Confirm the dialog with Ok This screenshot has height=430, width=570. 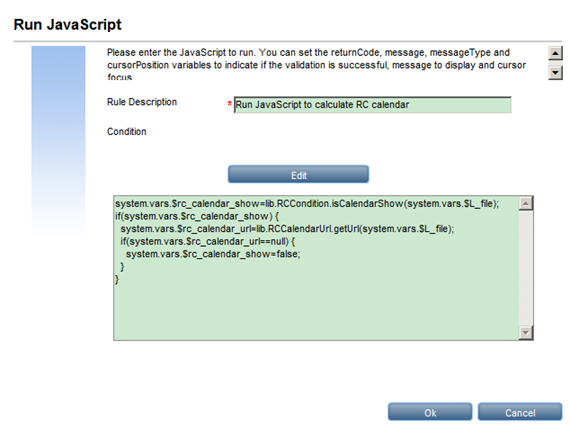pos(430,412)
